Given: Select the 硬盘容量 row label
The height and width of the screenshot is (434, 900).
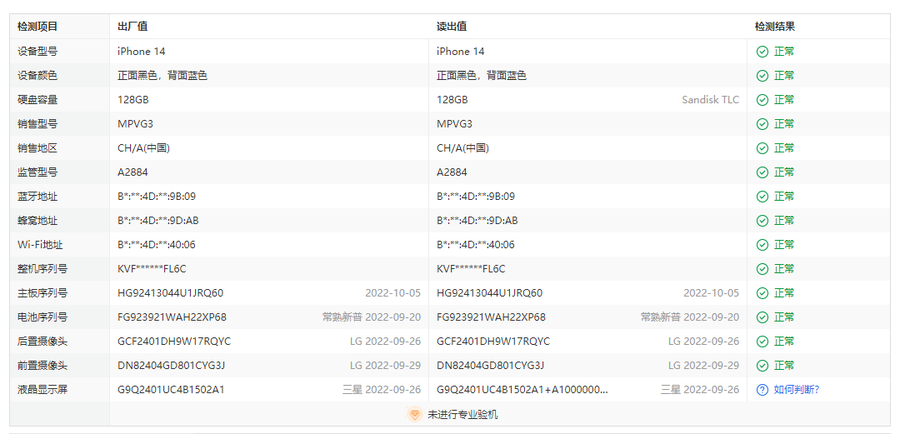Looking at the screenshot, I should coord(37,100).
